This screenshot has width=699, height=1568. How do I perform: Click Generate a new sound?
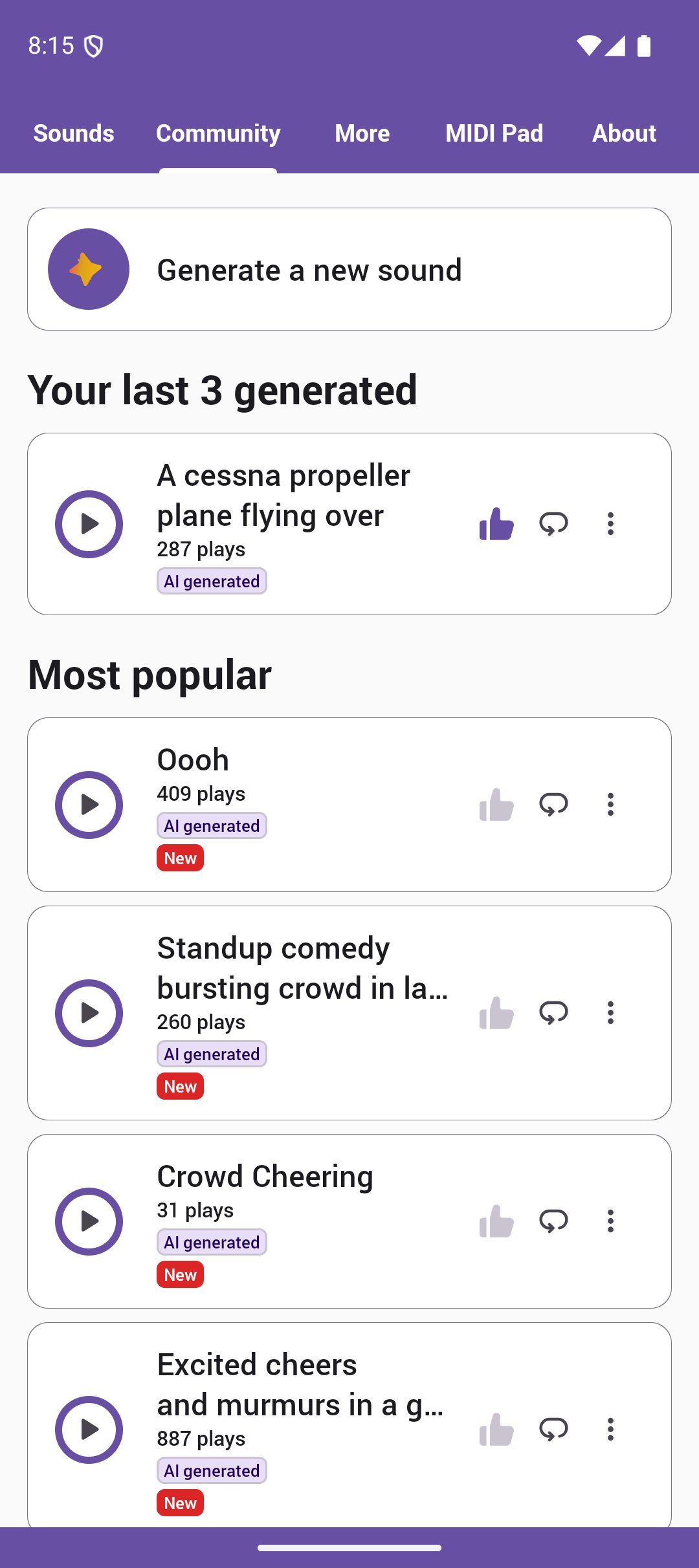coord(309,270)
